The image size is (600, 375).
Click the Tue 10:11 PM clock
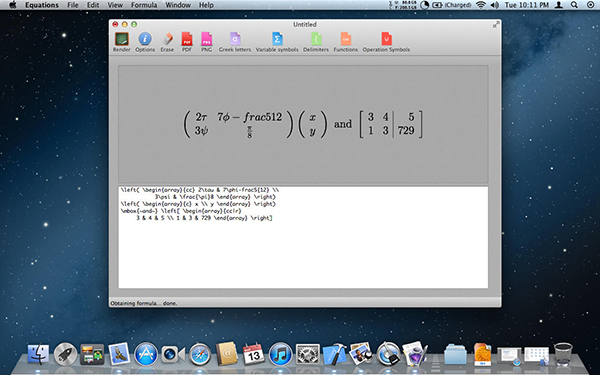(x=527, y=5)
